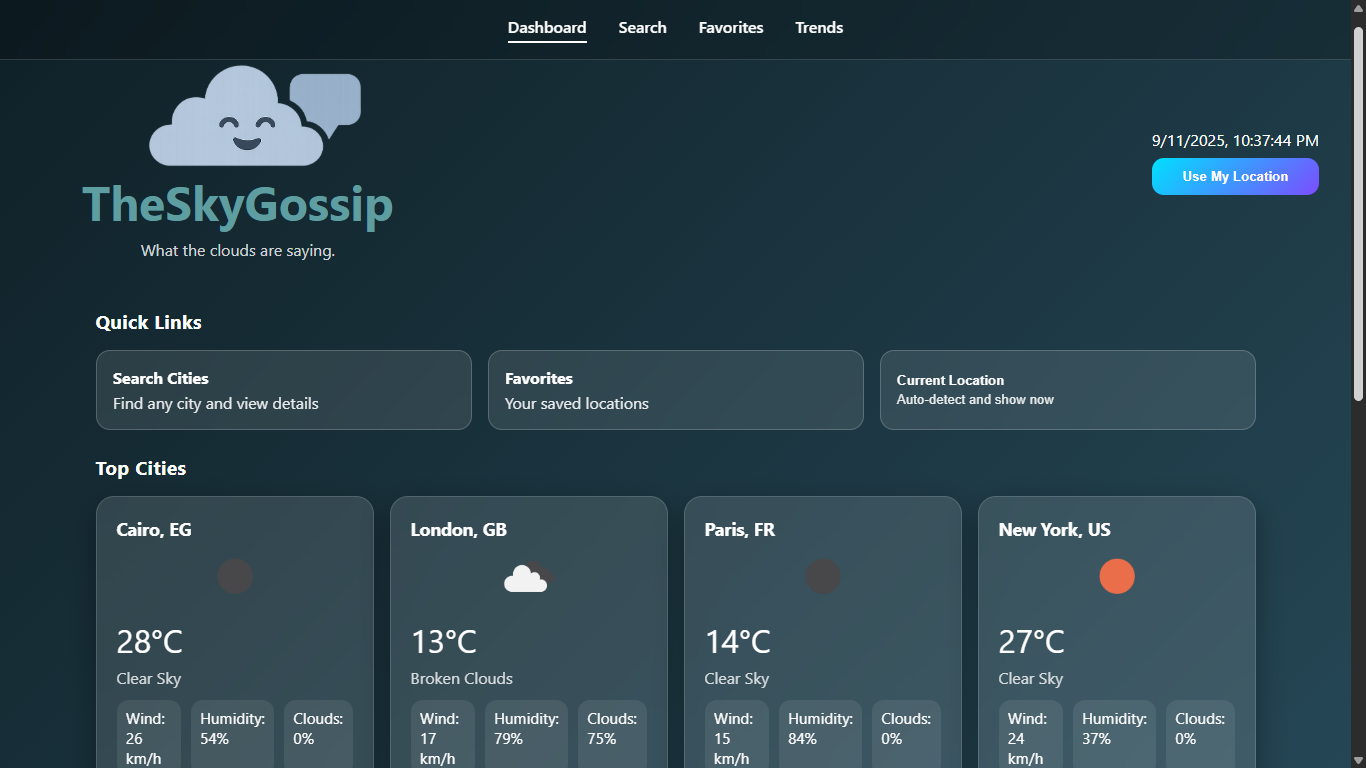Screen dimensions: 1366x768
Task: Click the scrollbar down arrow
Action: (x=1359, y=760)
